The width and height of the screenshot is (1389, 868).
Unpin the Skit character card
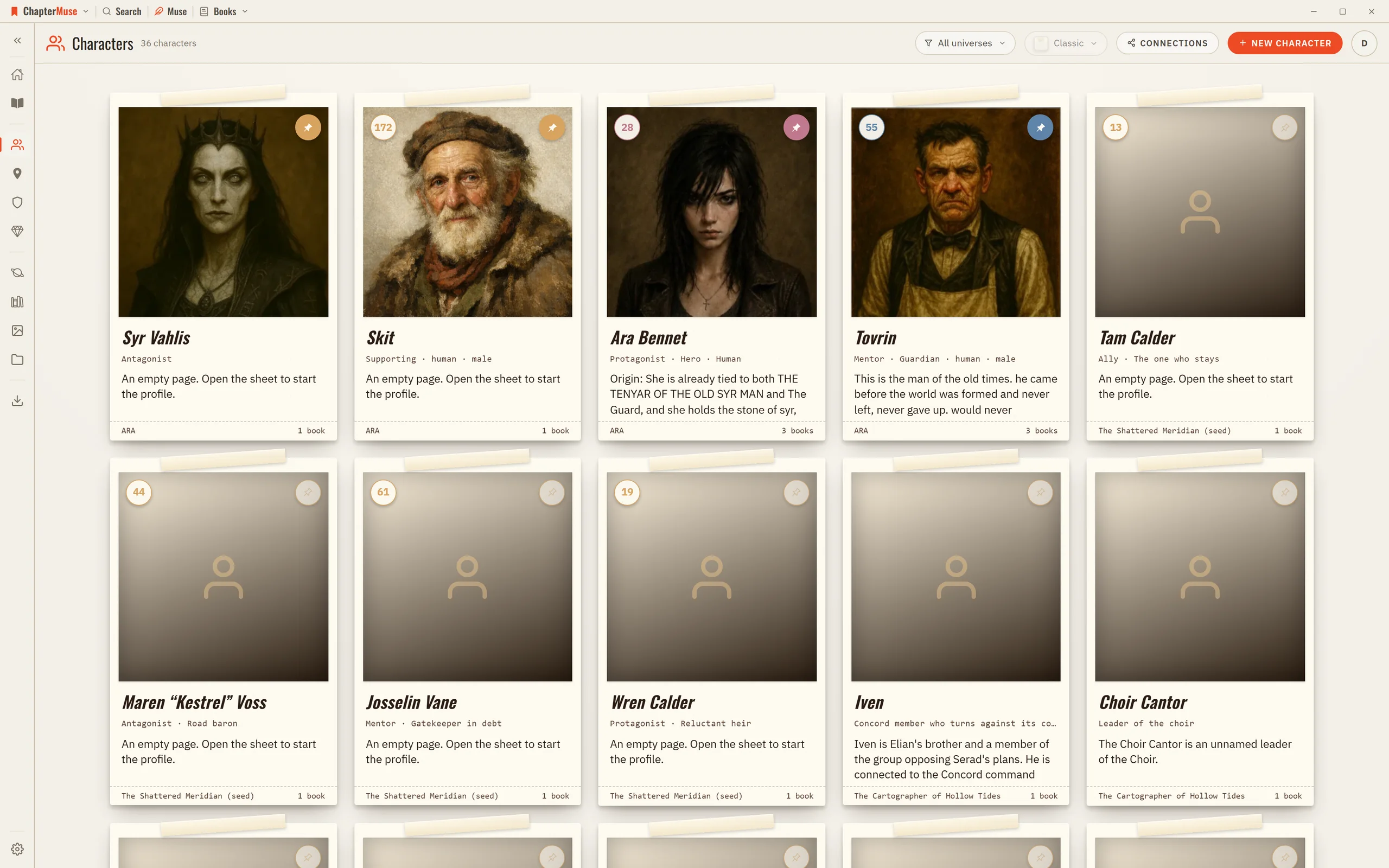[552, 127]
